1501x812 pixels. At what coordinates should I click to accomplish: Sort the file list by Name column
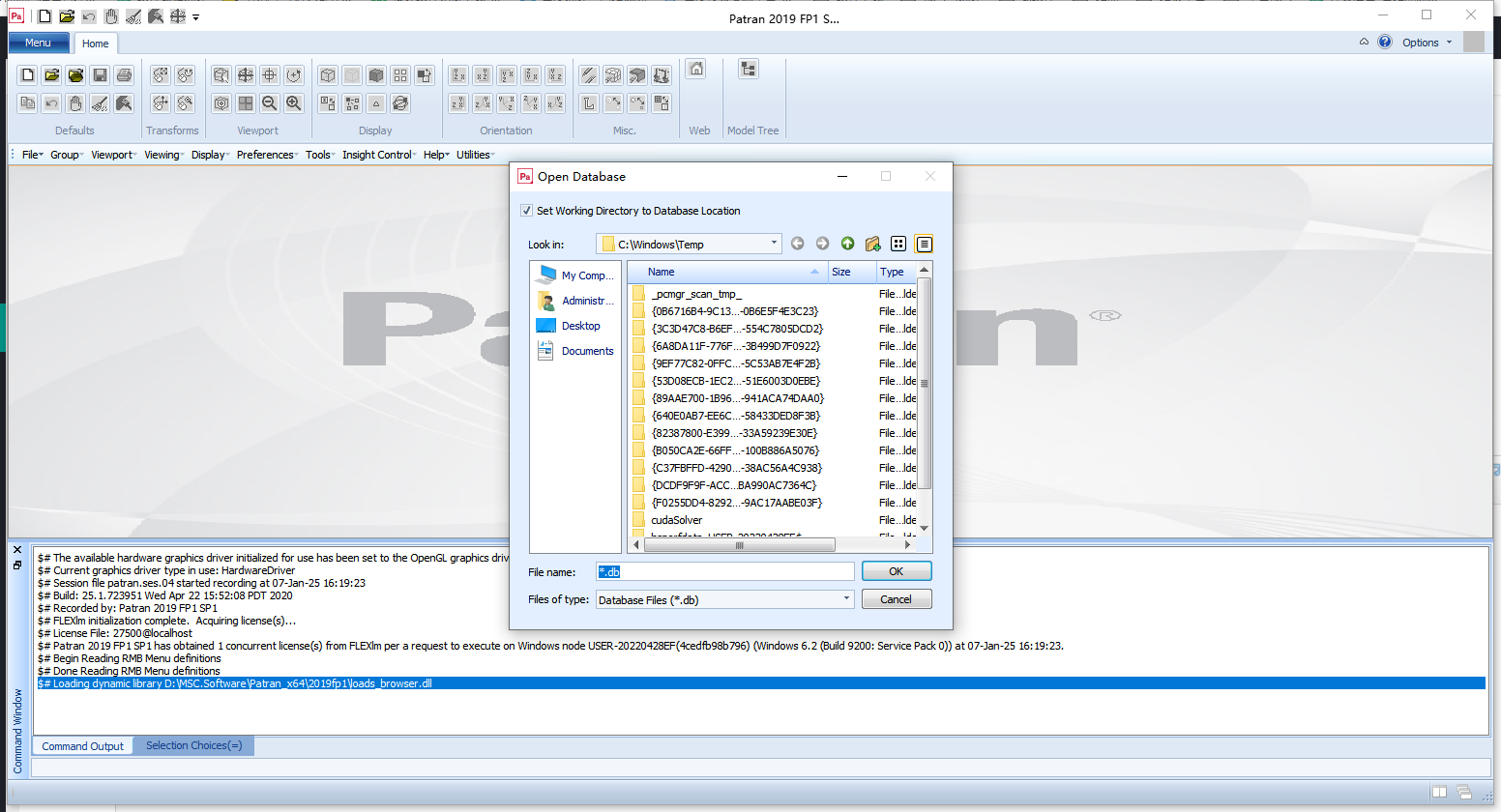tap(728, 272)
